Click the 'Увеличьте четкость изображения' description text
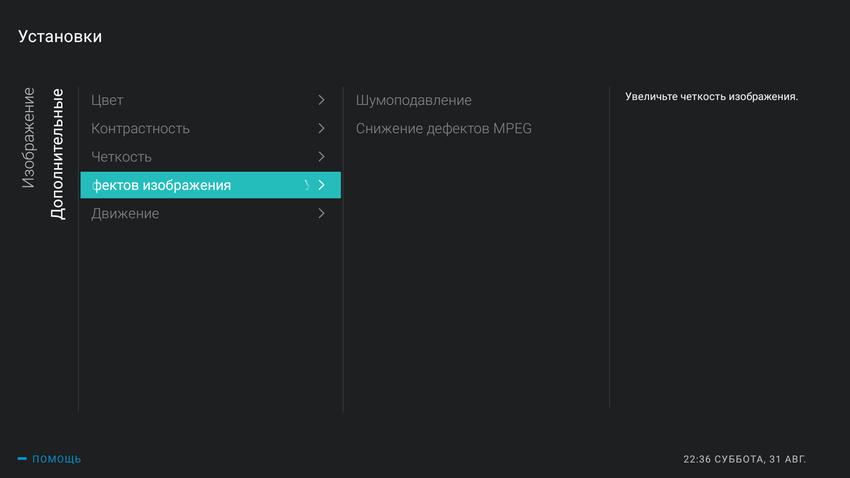 click(x=711, y=97)
